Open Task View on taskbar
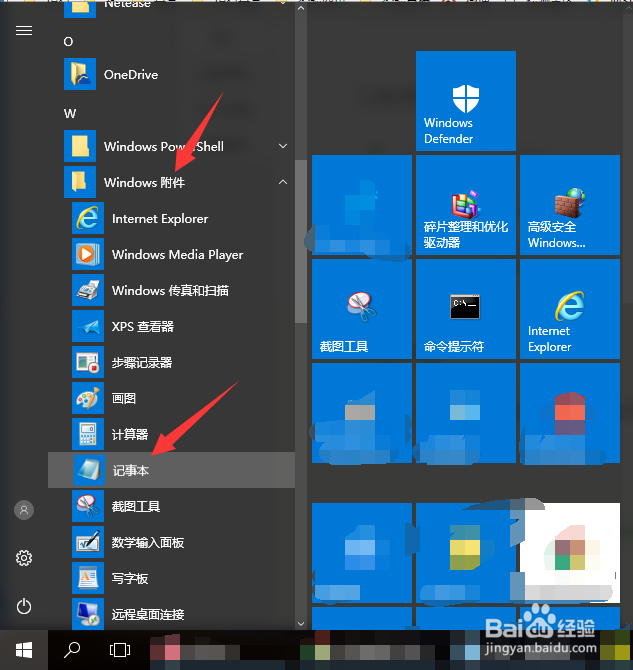633x670 pixels. pyautogui.click(x=120, y=650)
